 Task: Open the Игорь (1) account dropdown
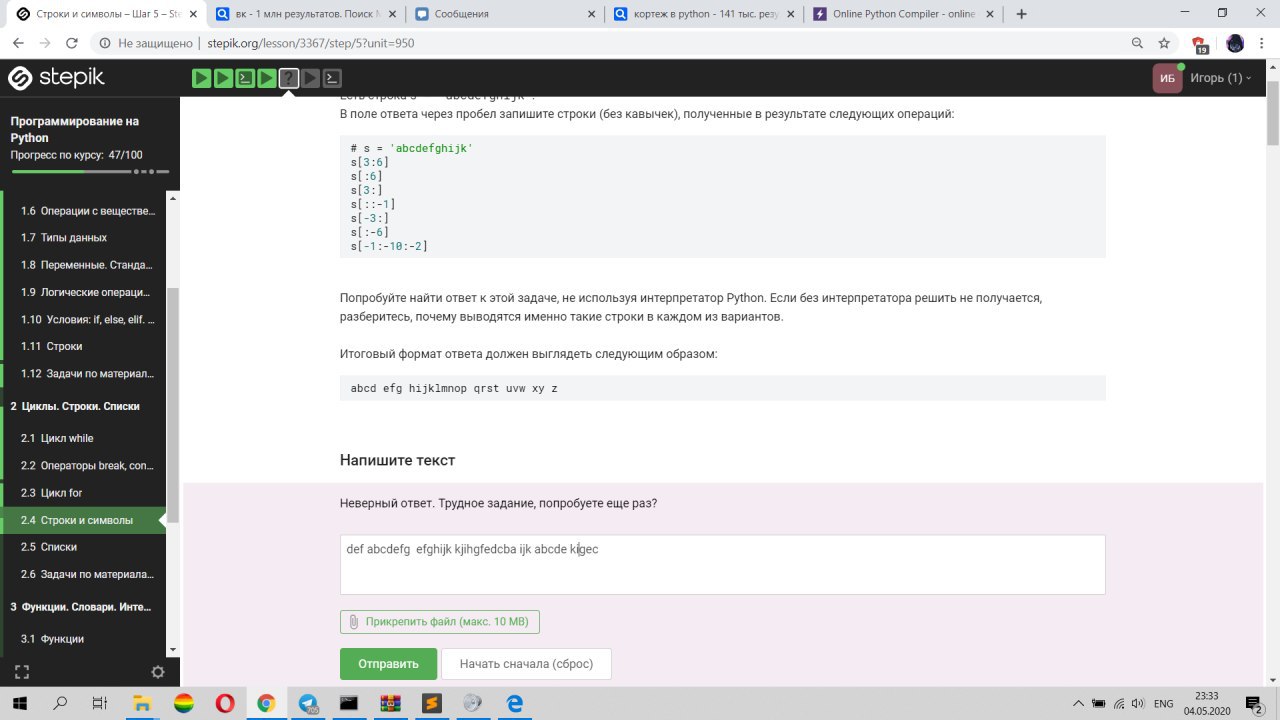pos(1220,78)
